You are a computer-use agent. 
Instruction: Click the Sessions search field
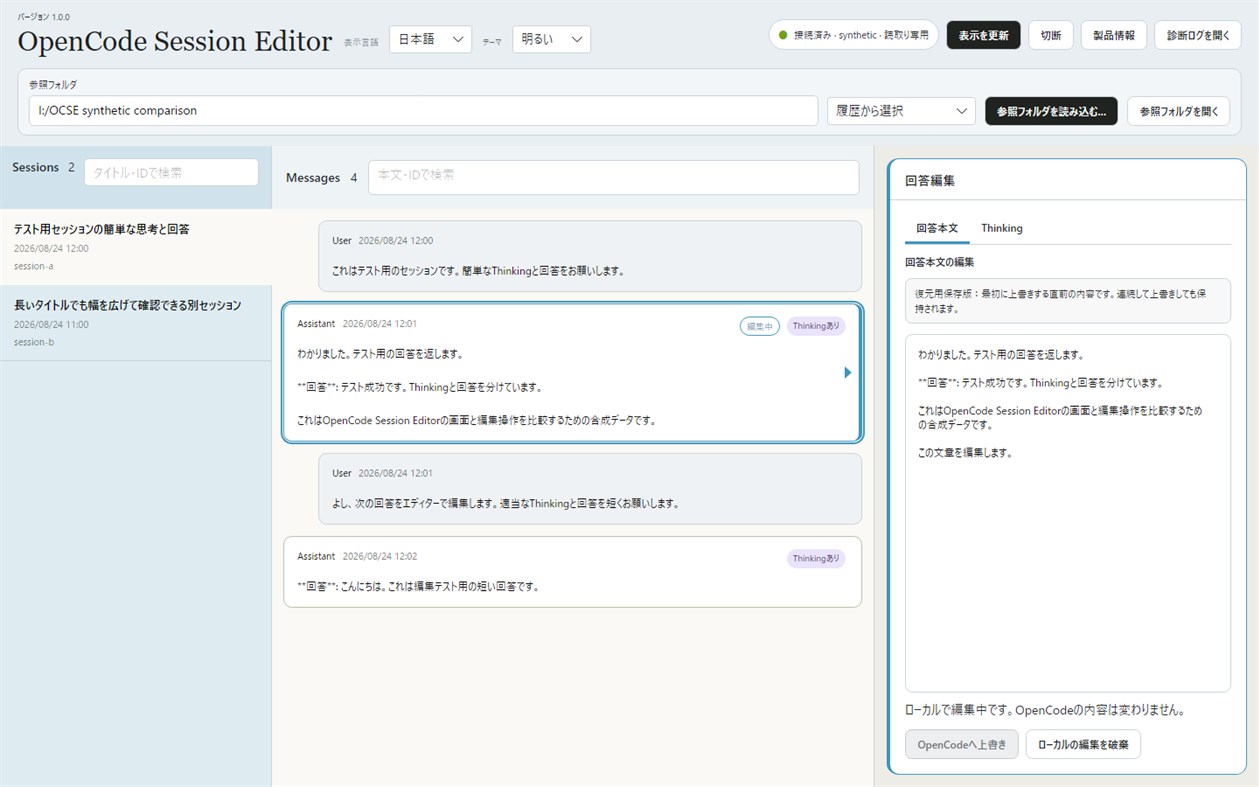pos(171,172)
